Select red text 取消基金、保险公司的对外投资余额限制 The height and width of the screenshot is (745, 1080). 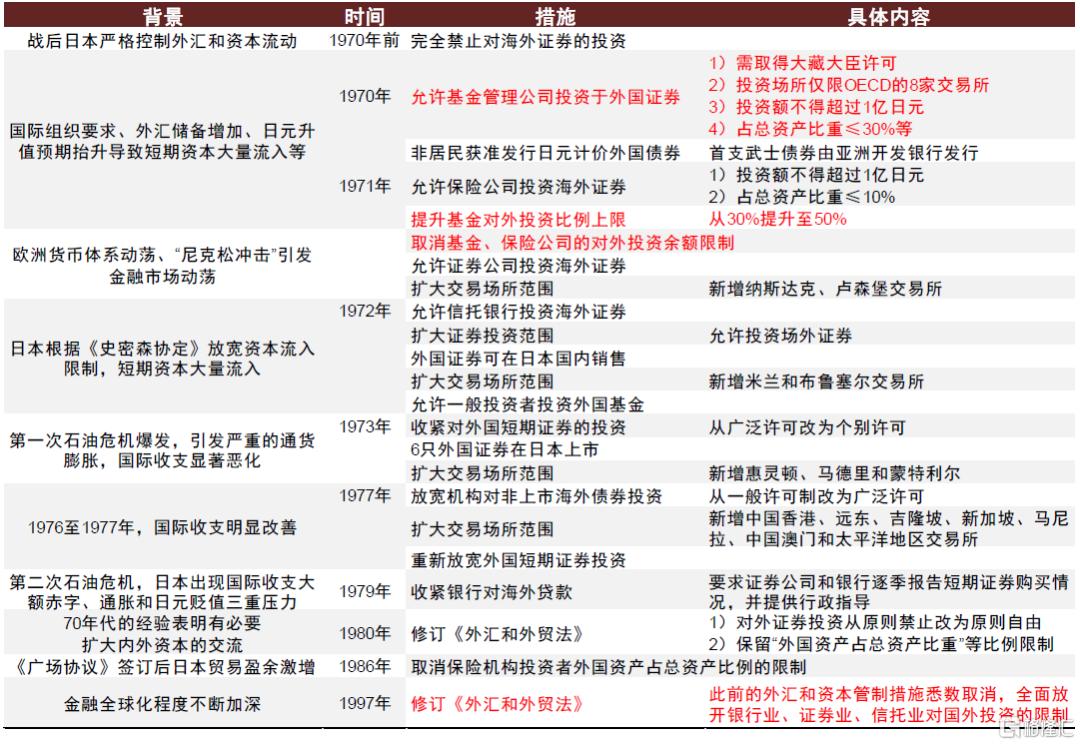pyautogui.click(x=572, y=242)
